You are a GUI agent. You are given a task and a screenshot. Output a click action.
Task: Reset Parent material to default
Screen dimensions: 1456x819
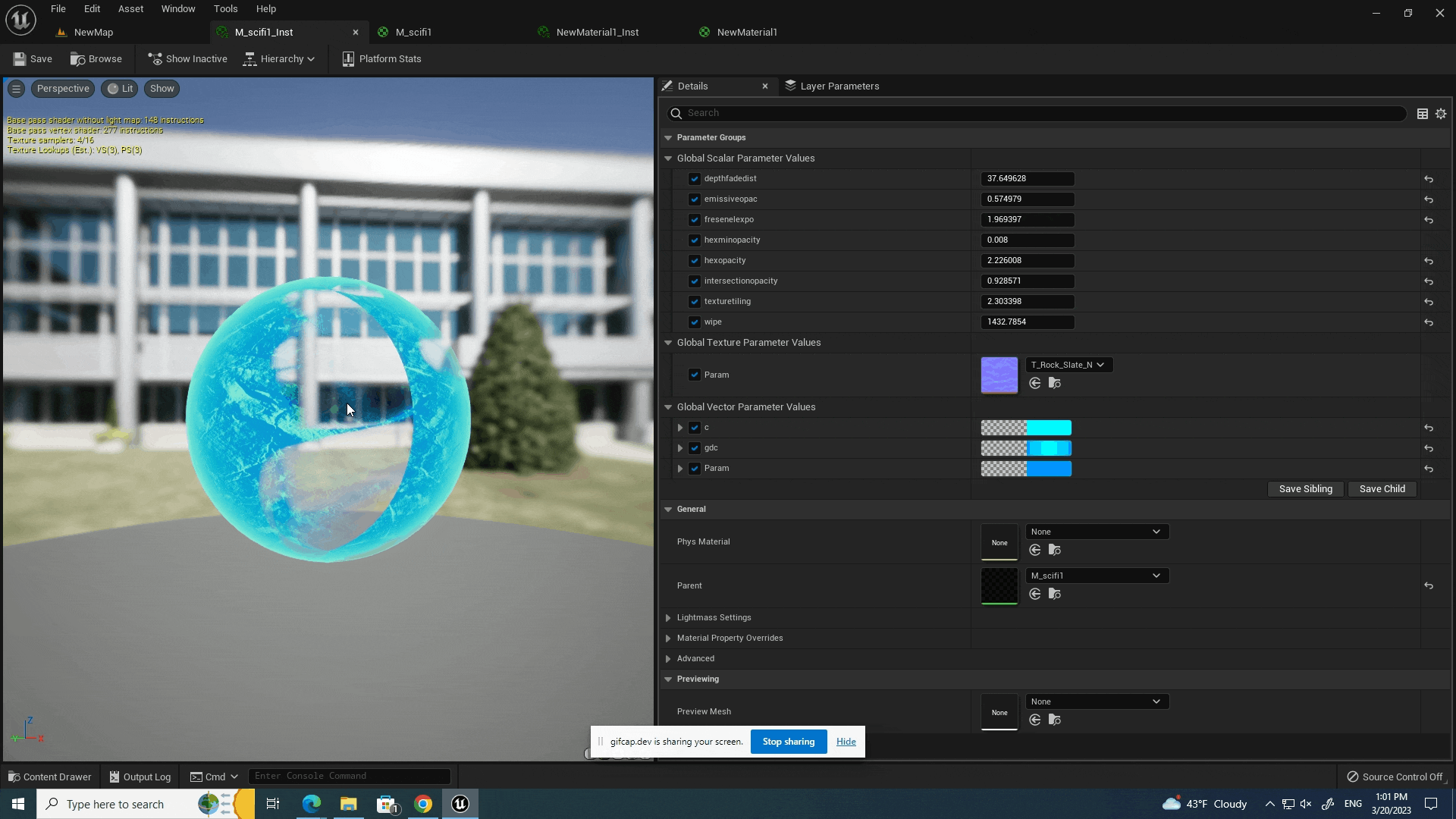click(x=1429, y=585)
